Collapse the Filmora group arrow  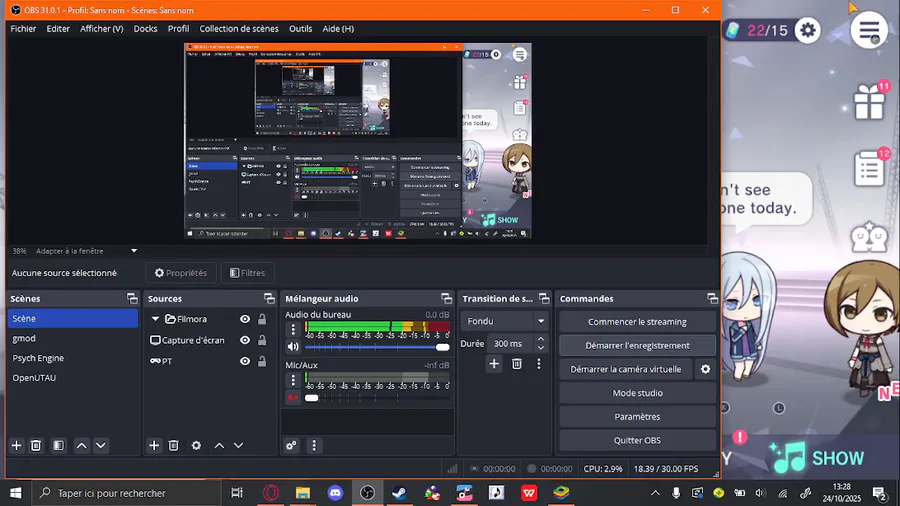tap(155, 319)
